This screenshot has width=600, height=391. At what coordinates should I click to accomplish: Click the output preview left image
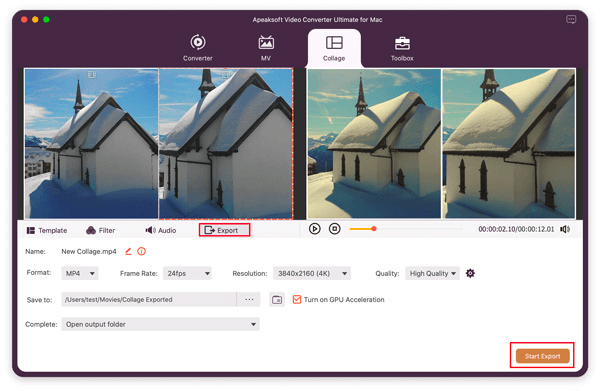pyautogui.click(x=374, y=143)
